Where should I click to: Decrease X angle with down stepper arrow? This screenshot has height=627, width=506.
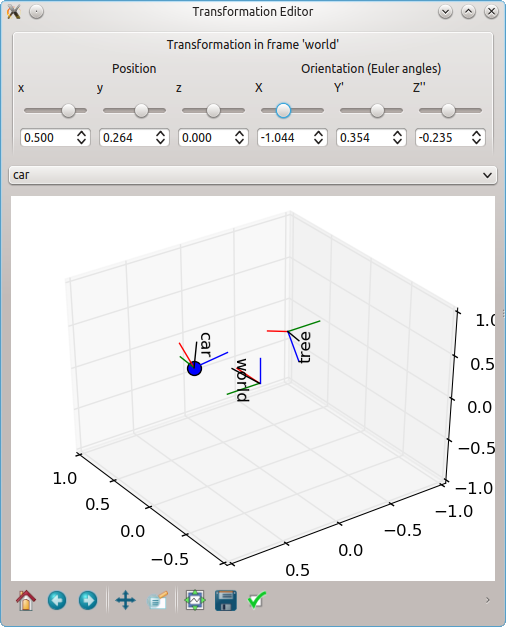pyautogui.click(x=318, y=142)
